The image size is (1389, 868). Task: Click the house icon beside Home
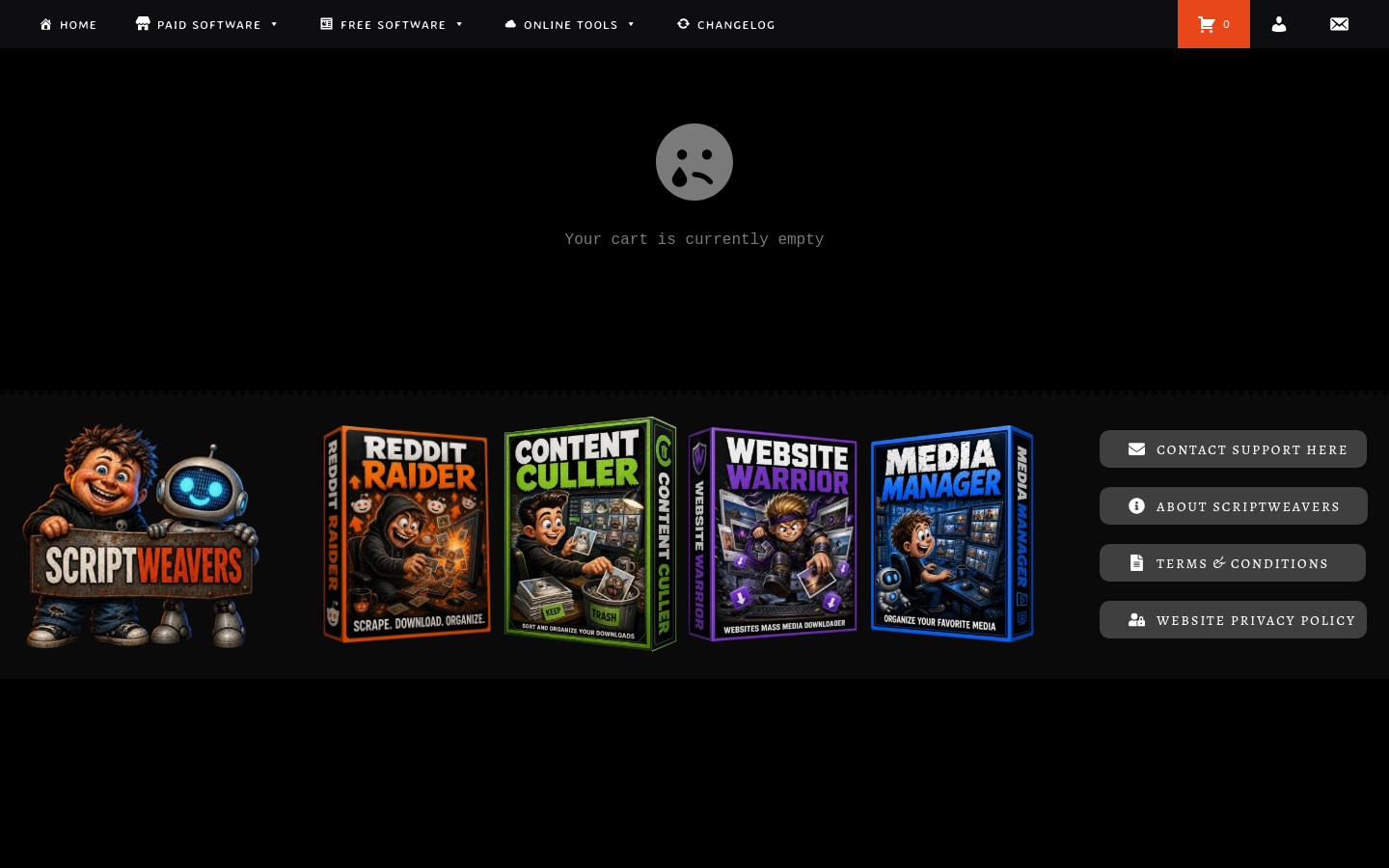(45, 24)
